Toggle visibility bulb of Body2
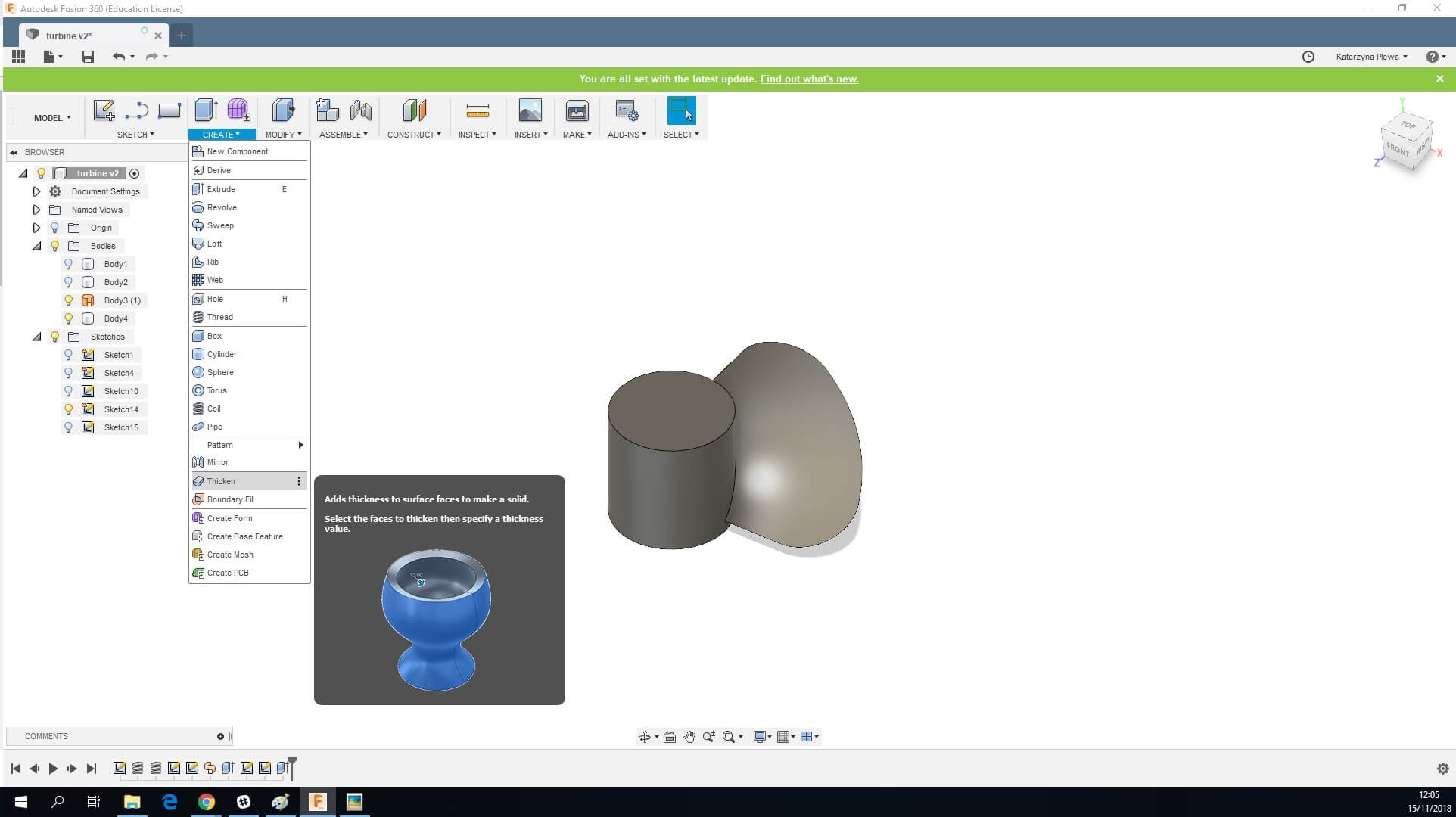This screenshot has height=817, width=1456. 68,282
